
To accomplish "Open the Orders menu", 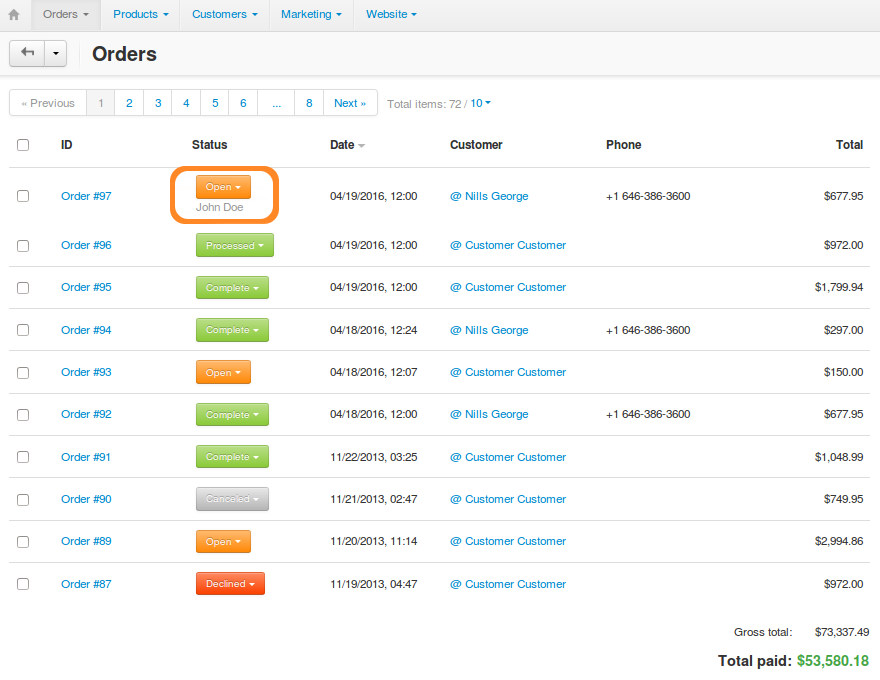I will pyautogui.click(x=66, y=15).
